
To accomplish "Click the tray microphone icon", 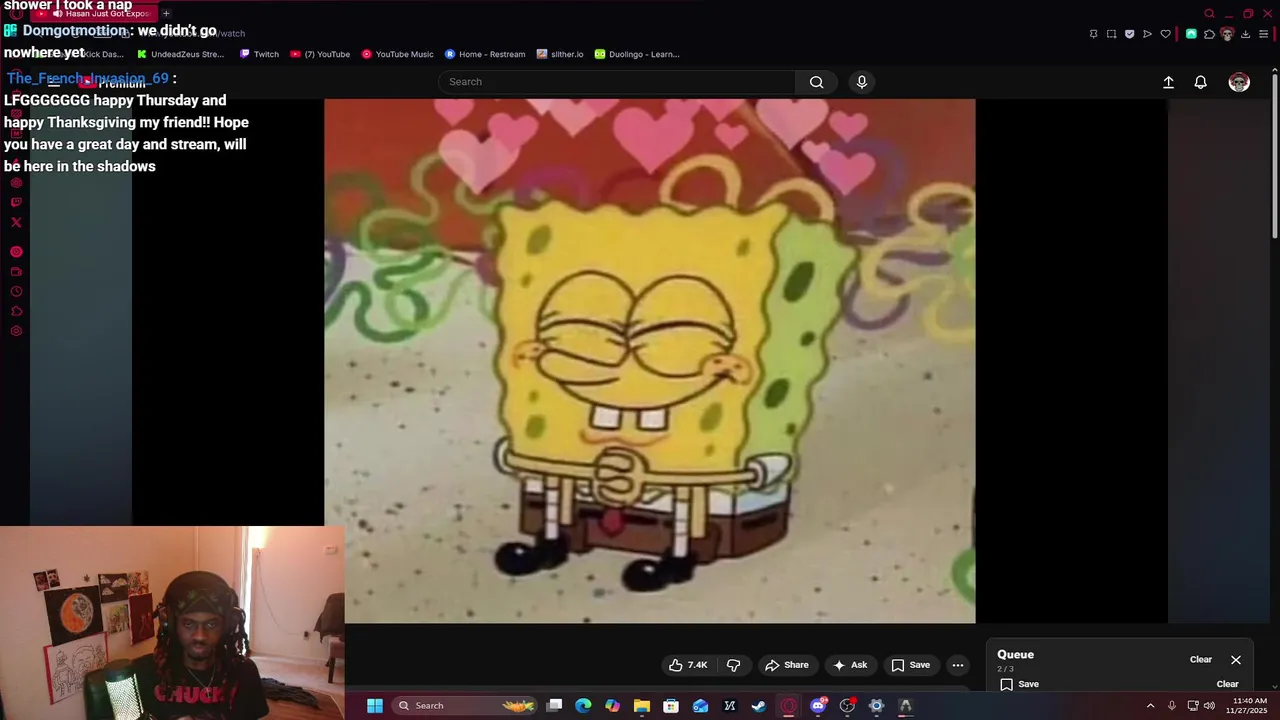I will point(1171,706).
